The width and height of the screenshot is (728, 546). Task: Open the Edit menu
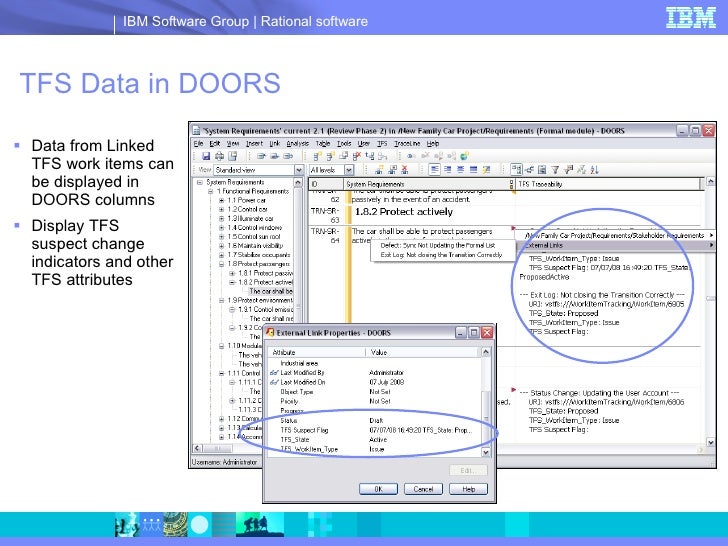pos(214,143)
